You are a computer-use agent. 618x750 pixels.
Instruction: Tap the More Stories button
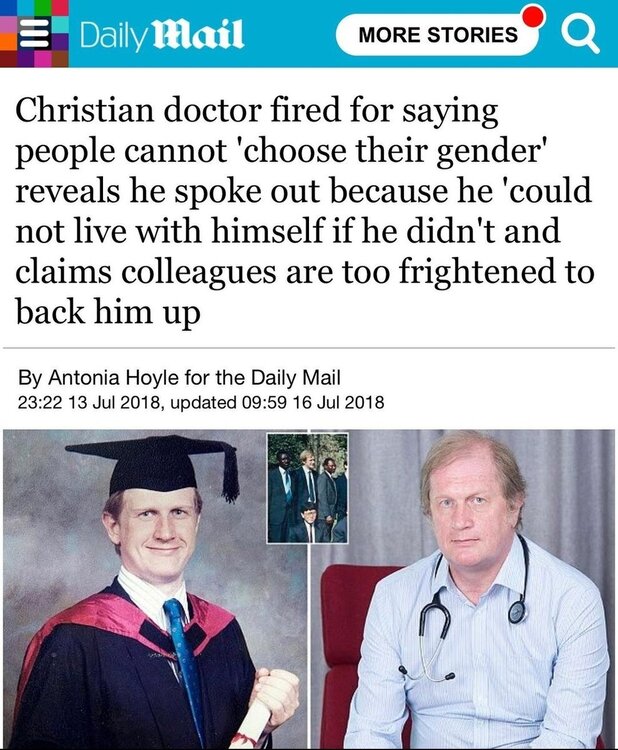tap(438, 35)
